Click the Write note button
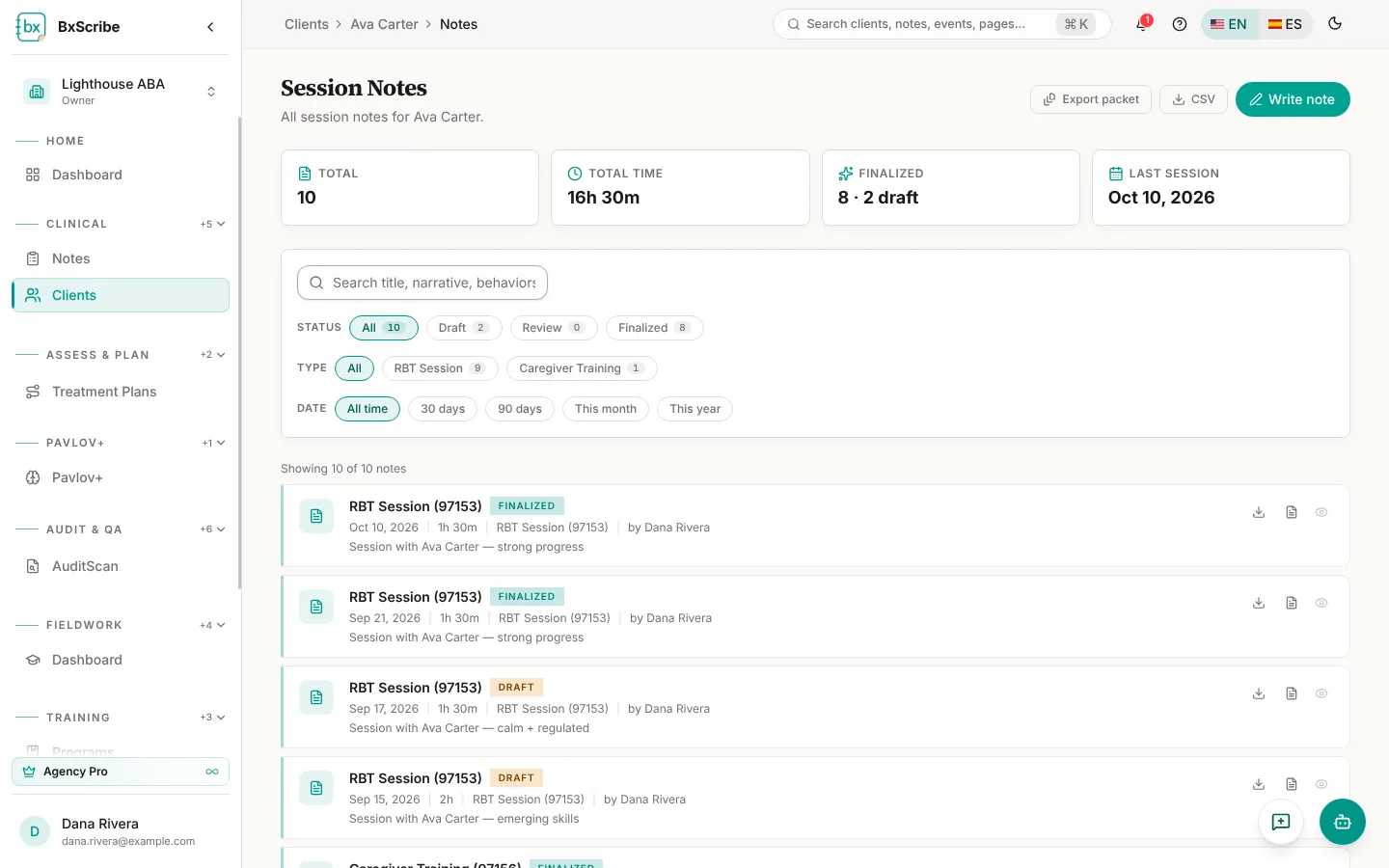 [x=1293, y=99]
